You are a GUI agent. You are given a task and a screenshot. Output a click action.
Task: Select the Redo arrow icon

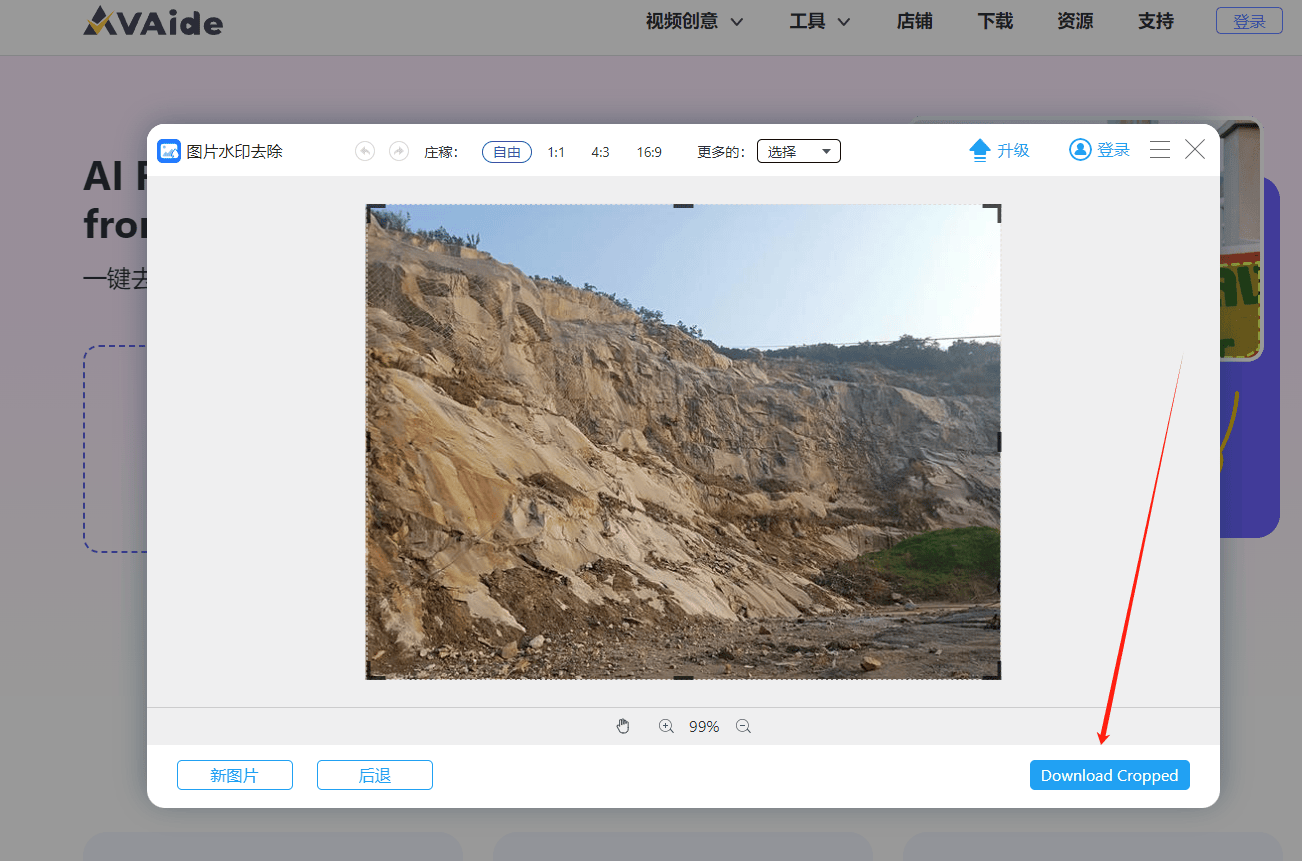397,150
